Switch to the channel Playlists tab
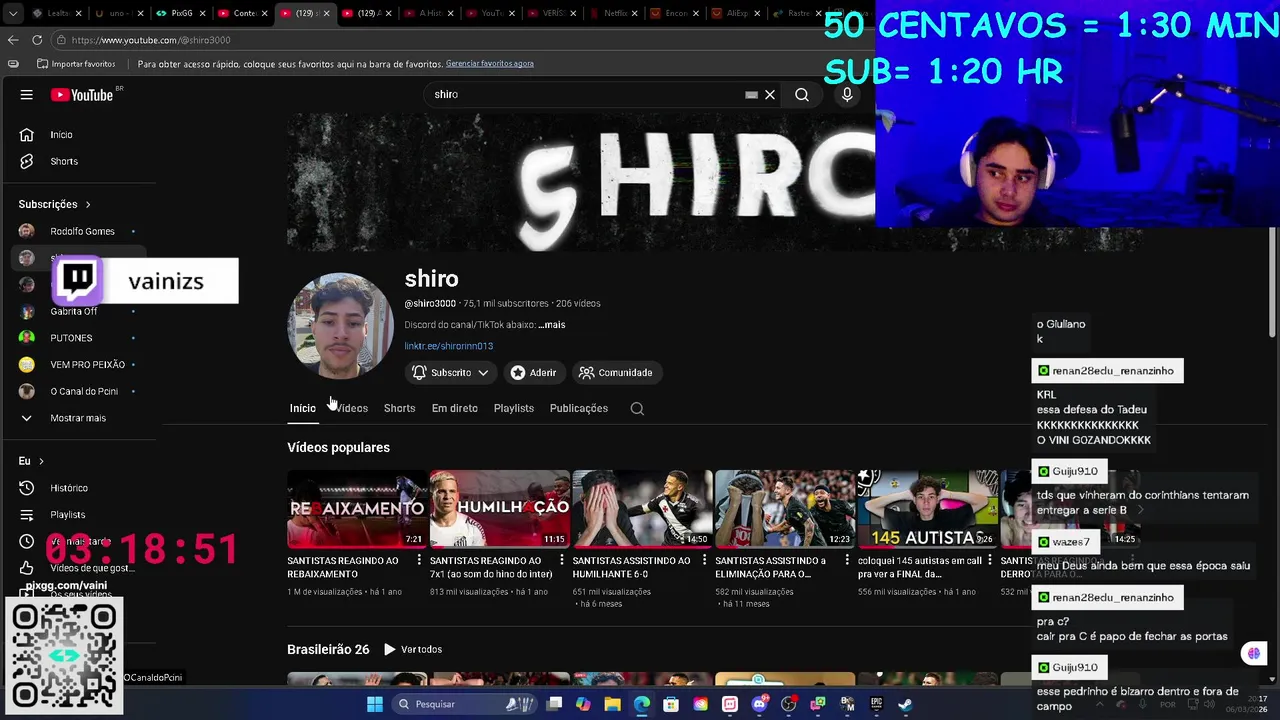Viewport: 1280px width, 720px height. pyautogui.click(x=513, y=409)
